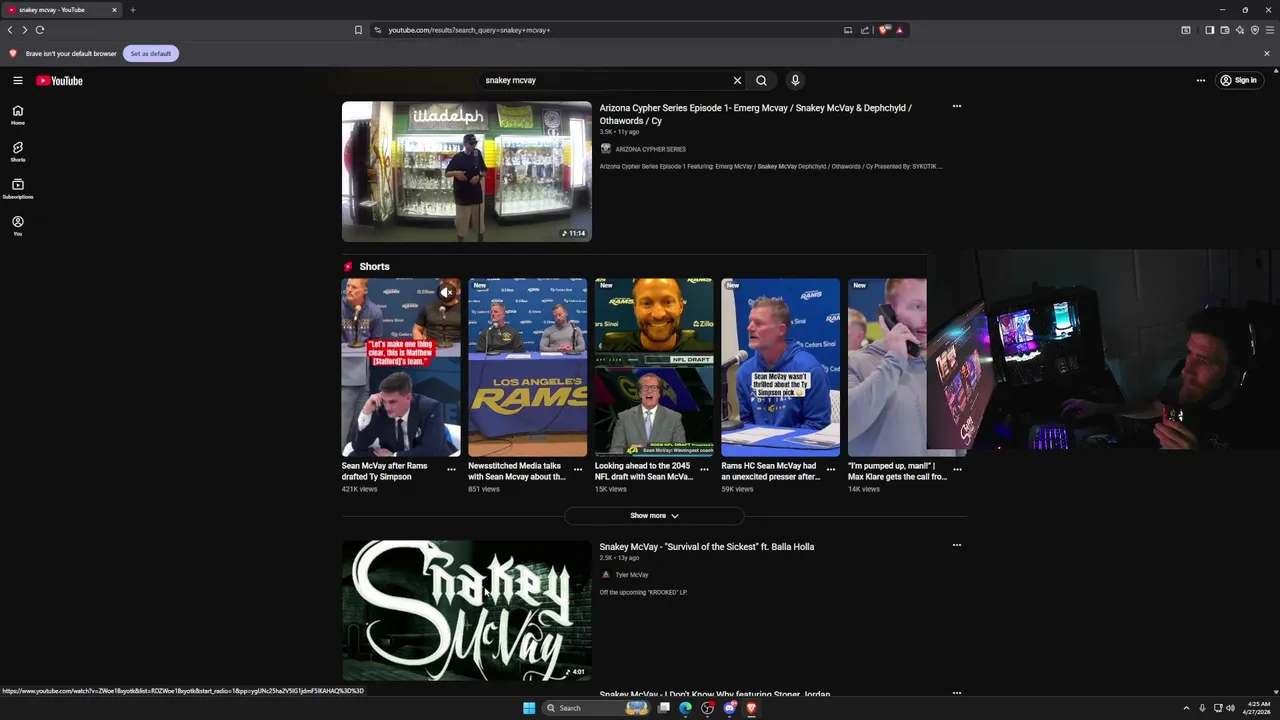Toggle the Brave sidebar panel
The height and width of the screenshot is (720, 1280).
click(1209, 30)
